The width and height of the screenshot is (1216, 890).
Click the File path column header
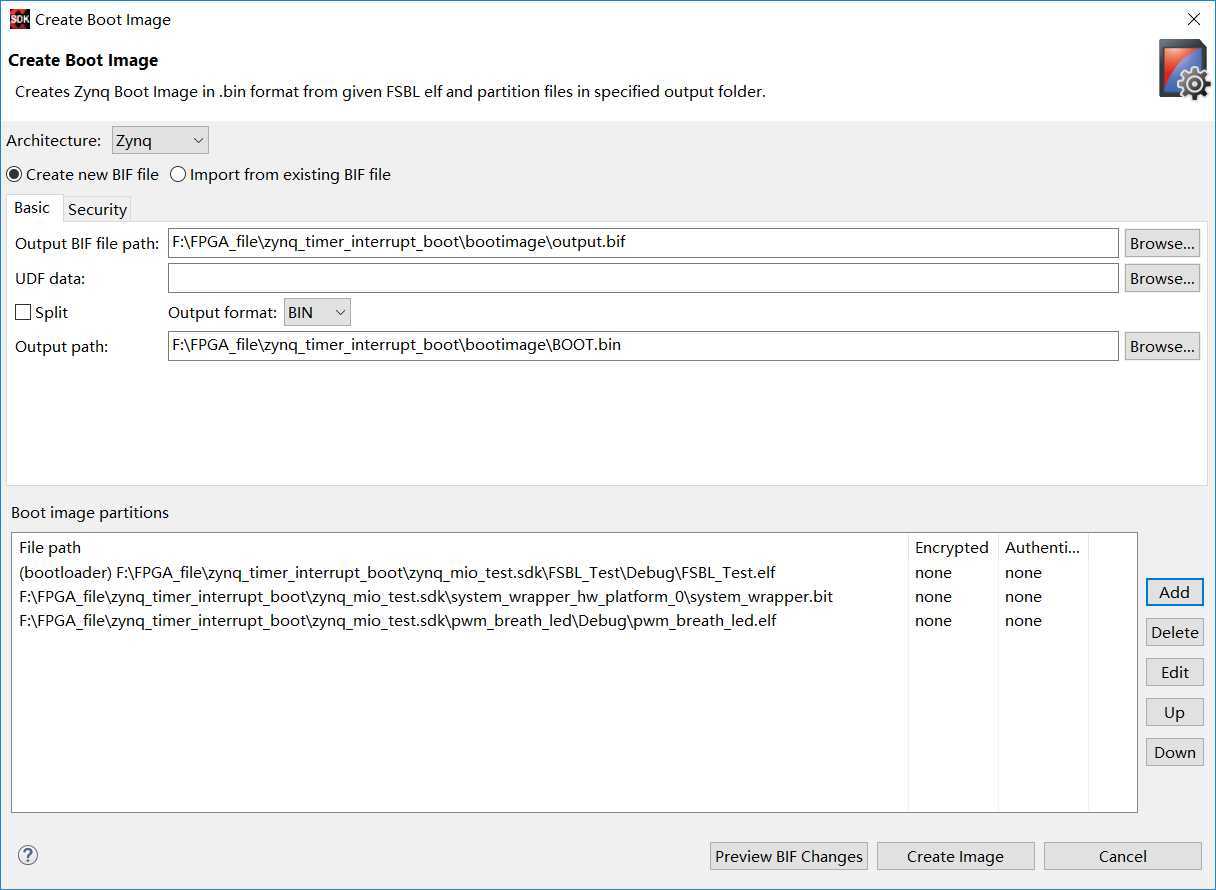point(460,547)
